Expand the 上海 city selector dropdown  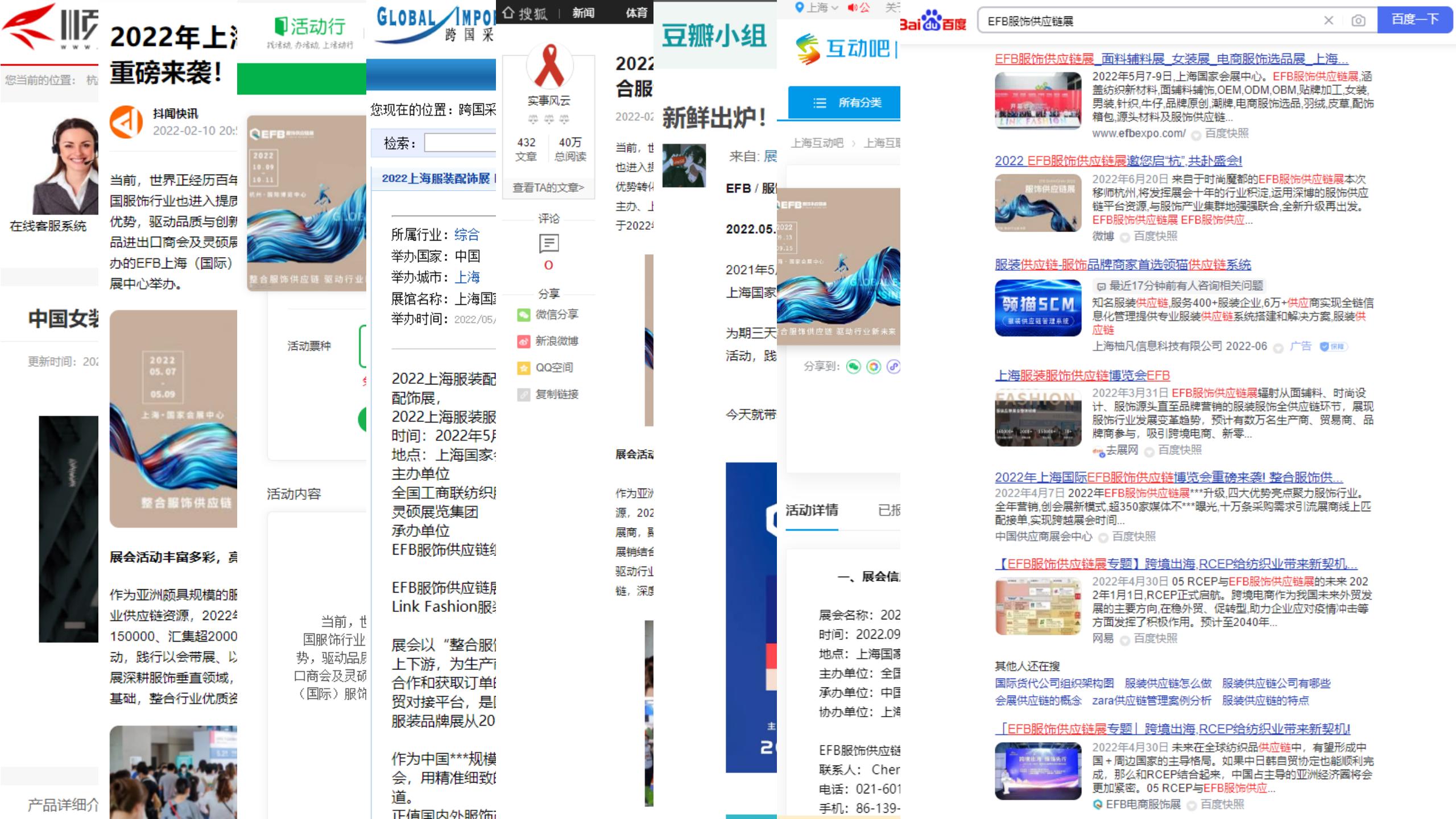(x=817, y=7)
